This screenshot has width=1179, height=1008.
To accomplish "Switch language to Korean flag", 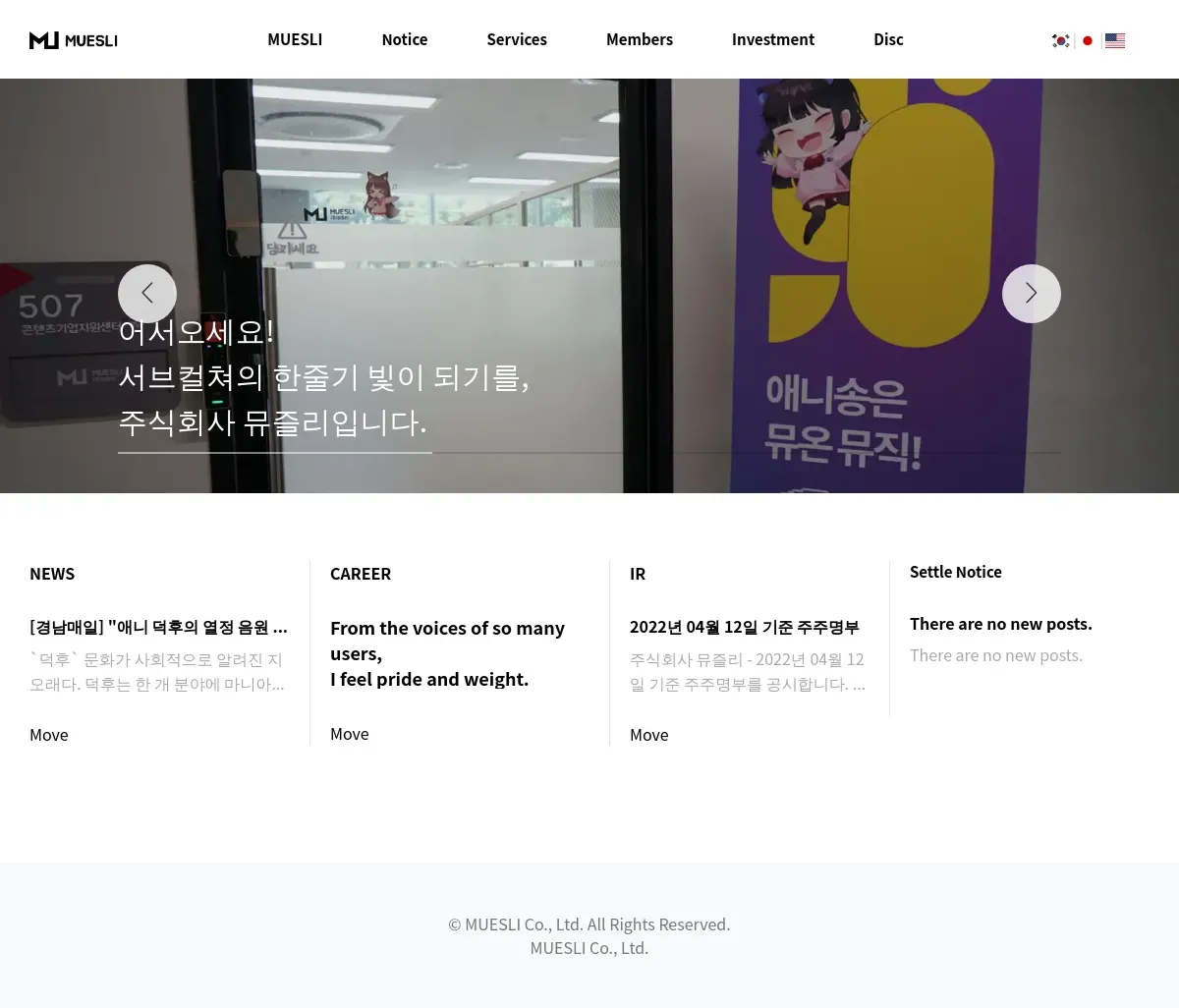I will [x=1061, y=40].
